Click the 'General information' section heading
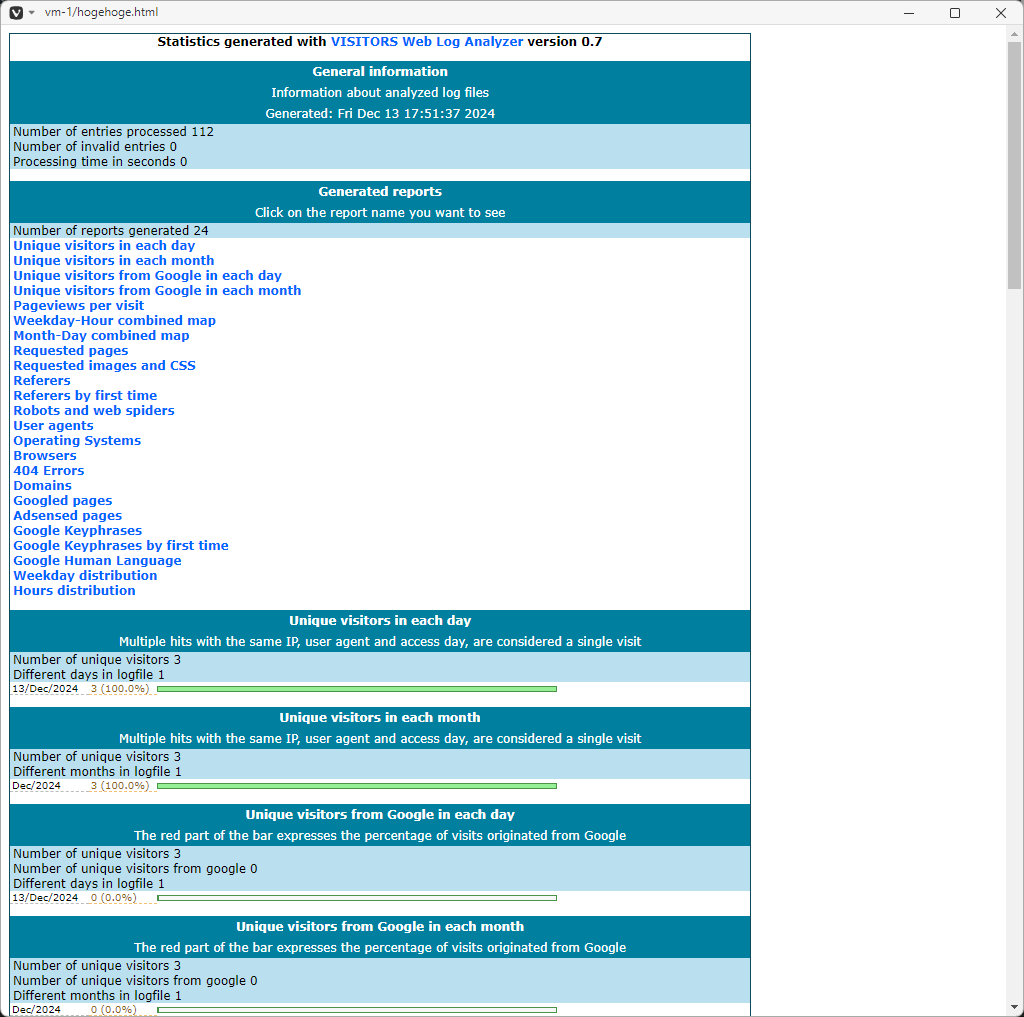 click(x=380, y=72)
